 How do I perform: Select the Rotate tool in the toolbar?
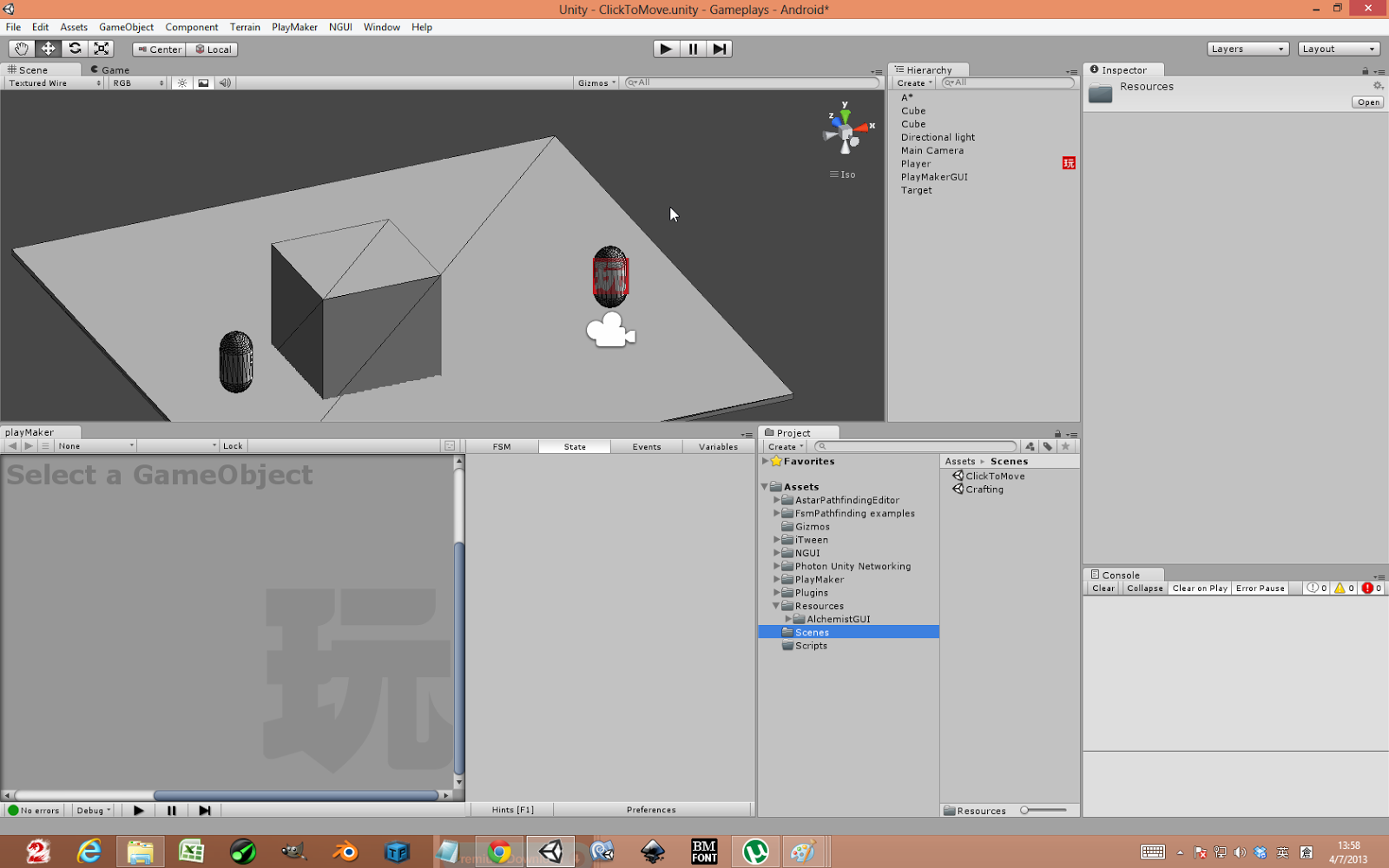(x=75, y=49)
